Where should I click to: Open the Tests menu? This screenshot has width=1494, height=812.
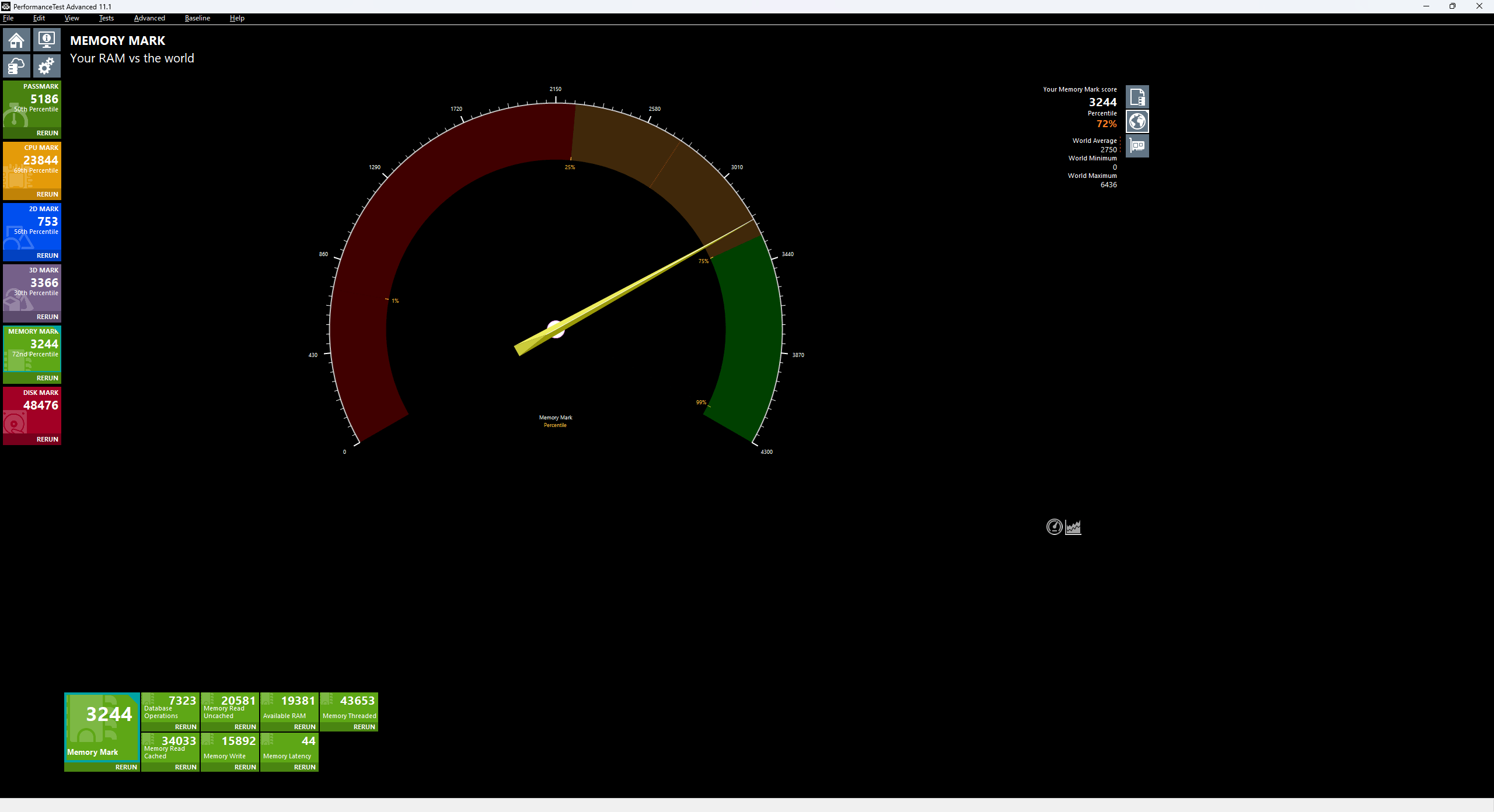106,18
